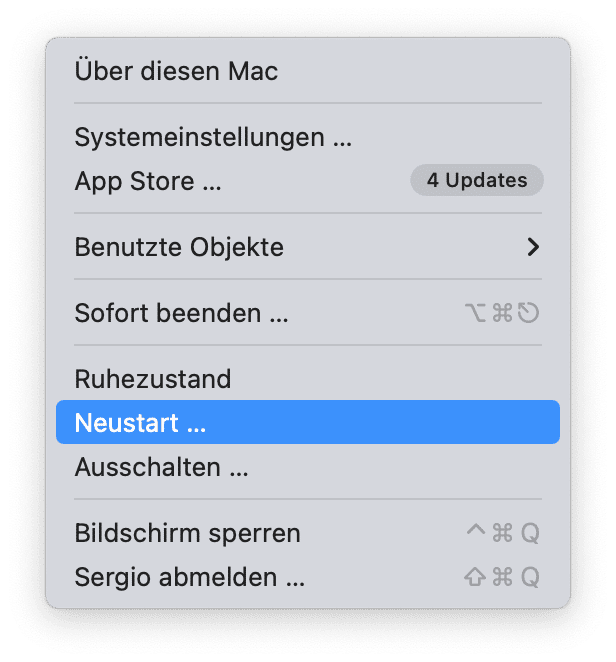Put the Mac into Ruhezustand
The image size is (616, 662).
(x=153, y=379)
